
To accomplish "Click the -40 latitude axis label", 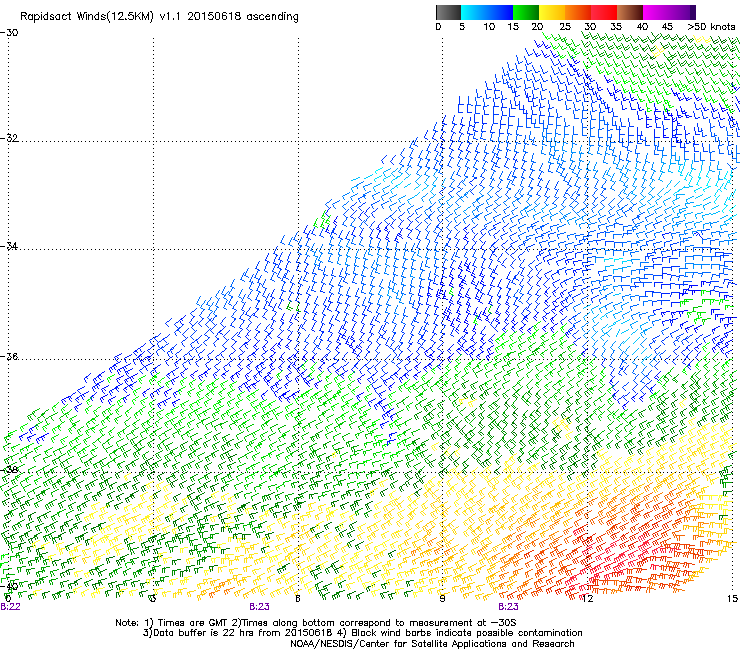I will [x=9, y=586].
